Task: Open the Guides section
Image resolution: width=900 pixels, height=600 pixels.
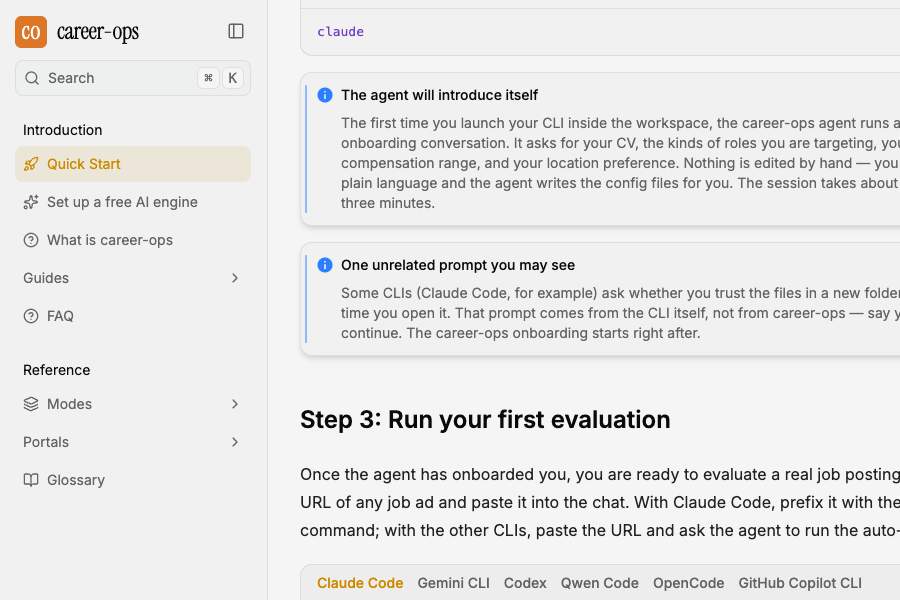Action: 133,278
